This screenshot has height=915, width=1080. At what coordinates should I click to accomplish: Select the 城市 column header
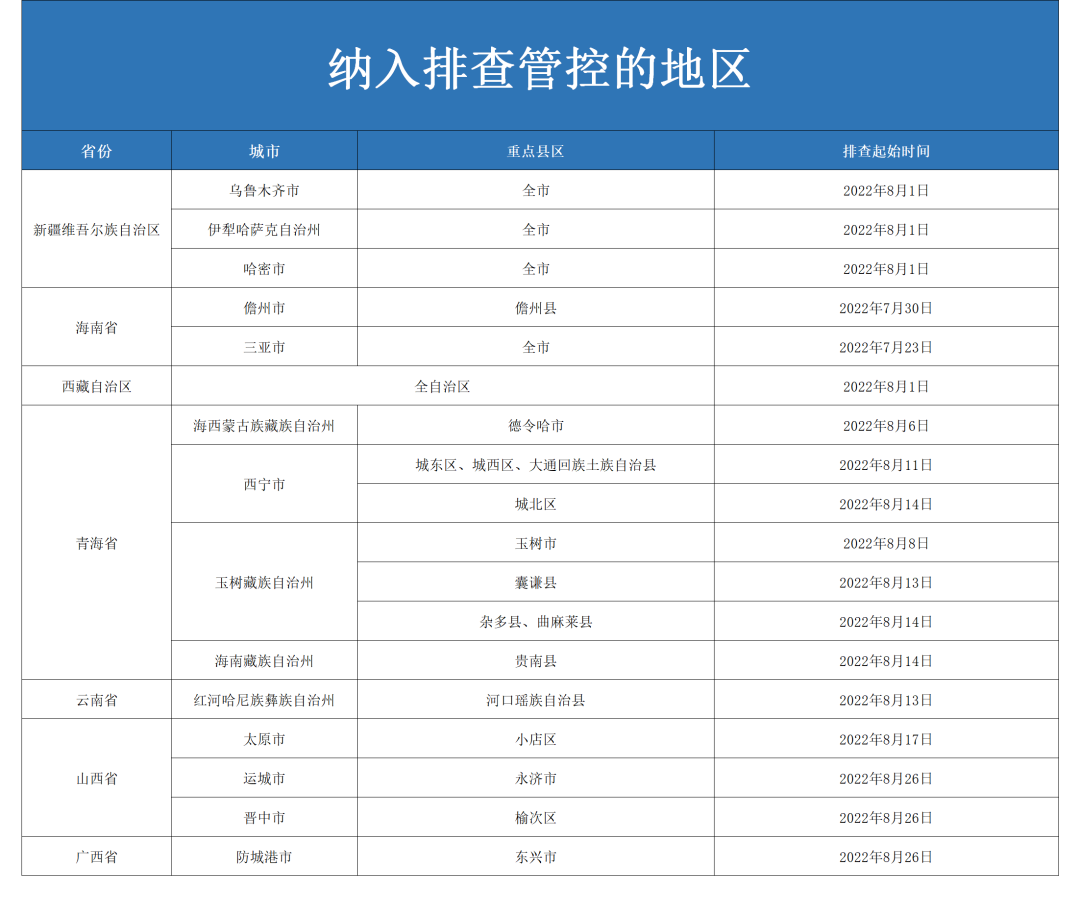tap(264, 151)
